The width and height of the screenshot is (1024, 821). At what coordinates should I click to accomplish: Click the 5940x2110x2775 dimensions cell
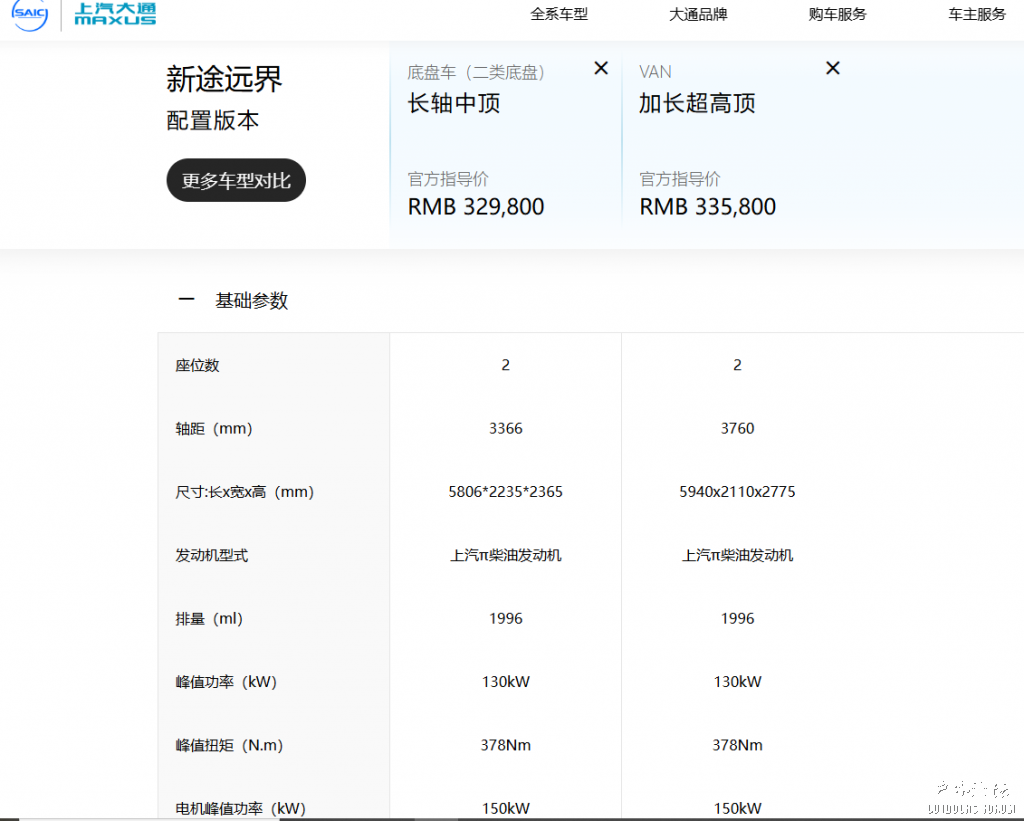[737, 492]
